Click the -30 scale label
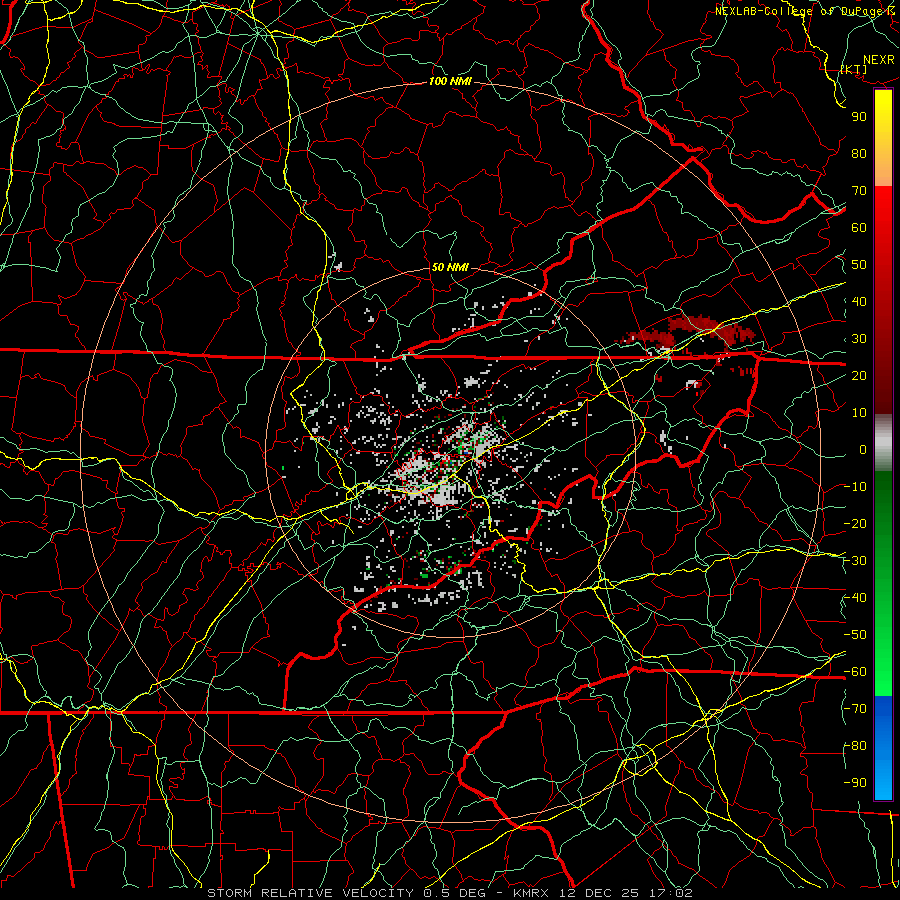Viewport: 900px width, 900px height. 855,561
